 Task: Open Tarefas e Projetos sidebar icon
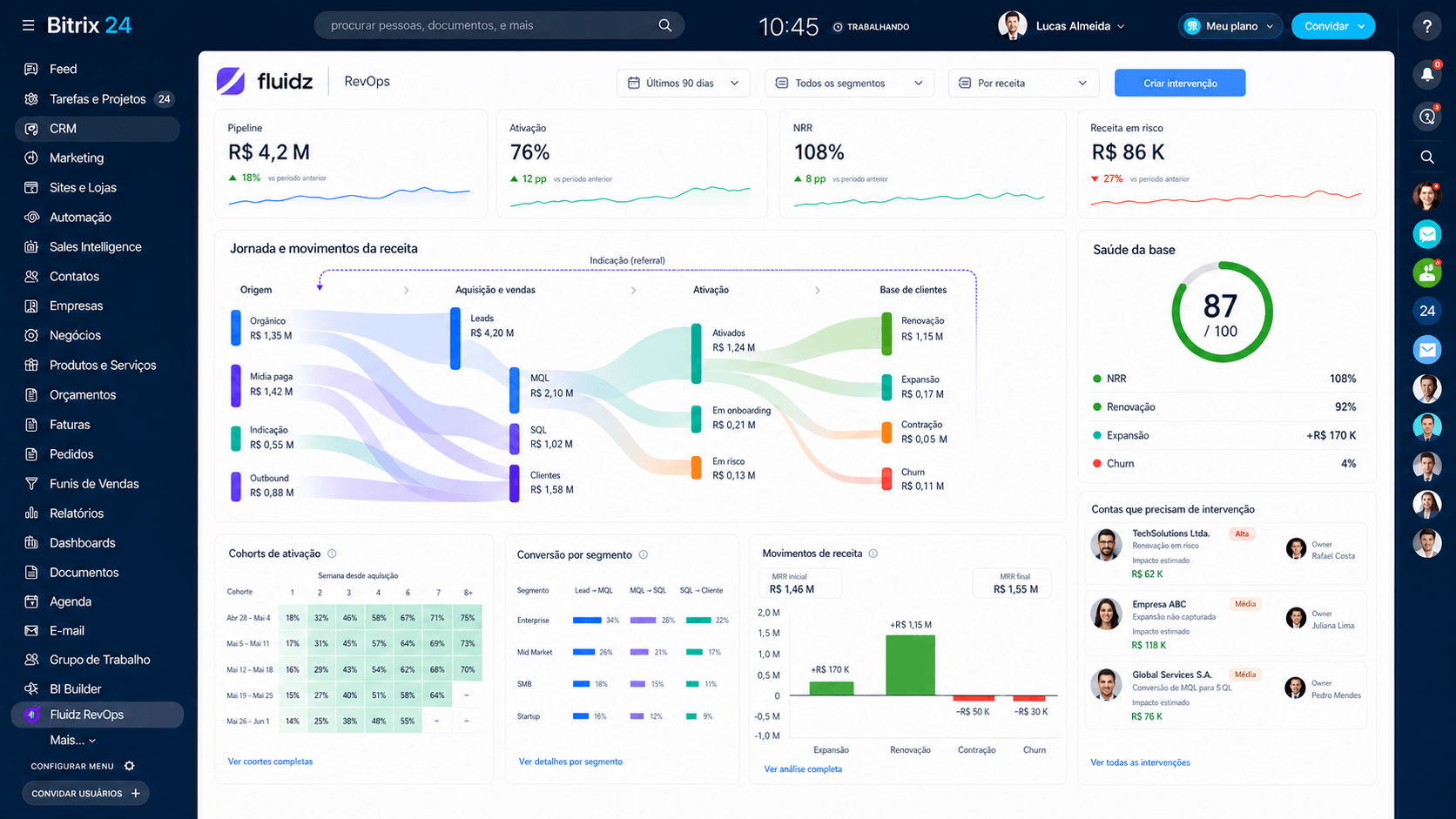(x=31, y=98)
